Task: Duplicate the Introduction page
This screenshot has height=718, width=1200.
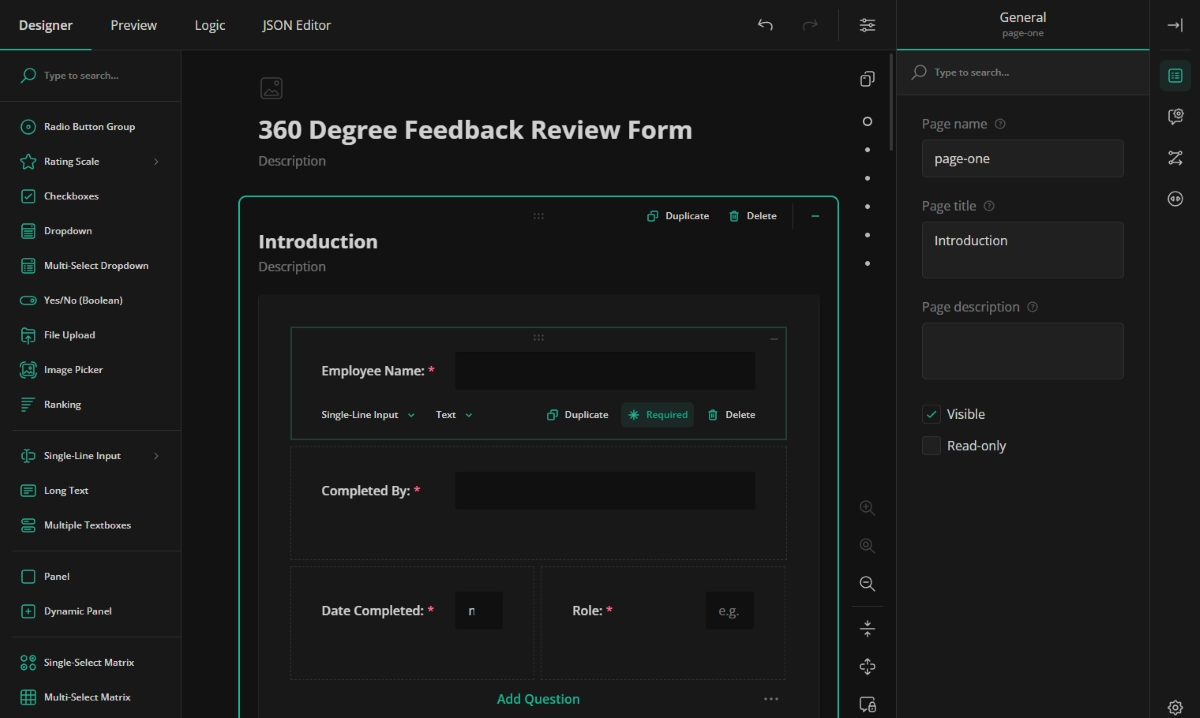Action: coord(678,216)
